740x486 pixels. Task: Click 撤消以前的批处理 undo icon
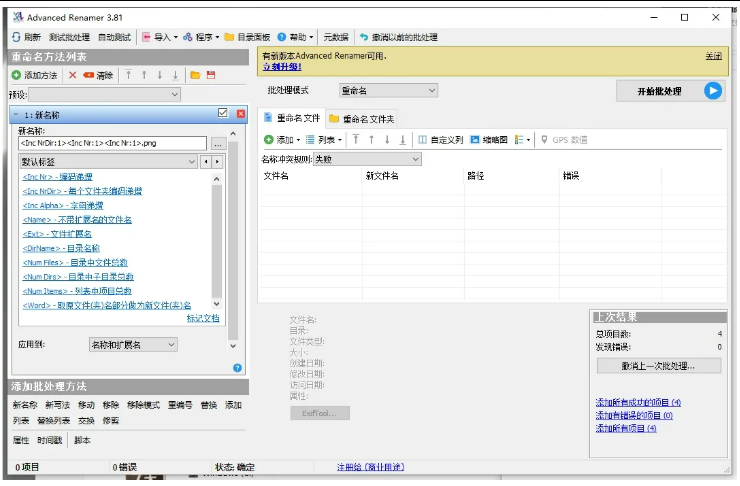tap(364, 37)
